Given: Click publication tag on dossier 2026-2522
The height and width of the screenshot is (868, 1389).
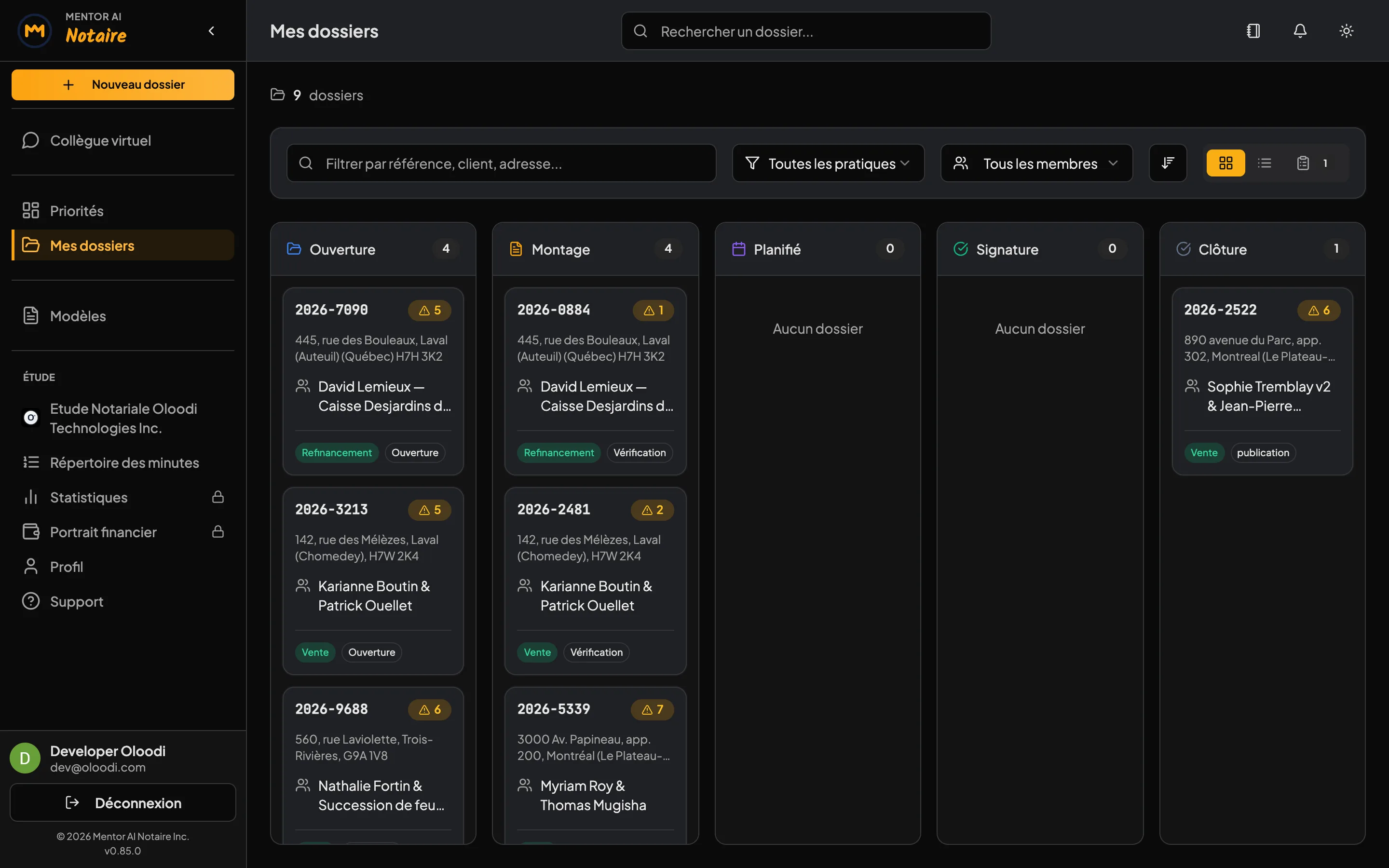Looking at the screenshot, I should click(x=1263, y=453).
